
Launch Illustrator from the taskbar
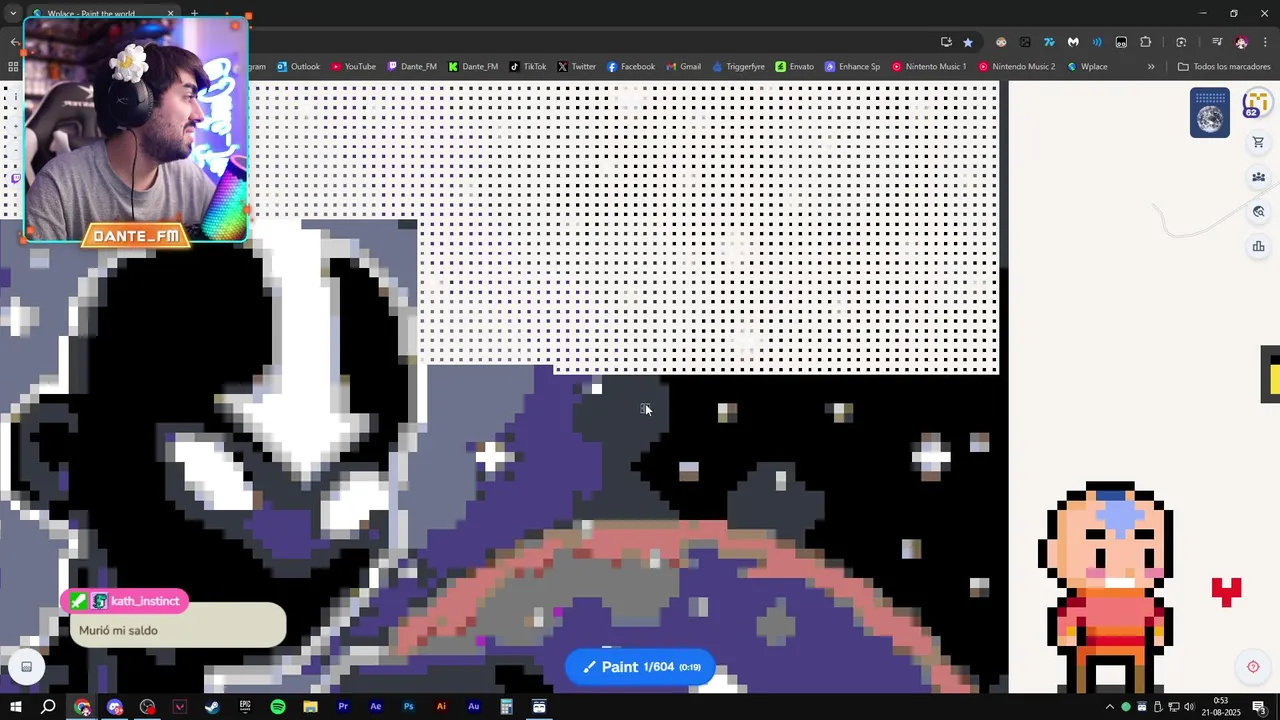point(441,707)
